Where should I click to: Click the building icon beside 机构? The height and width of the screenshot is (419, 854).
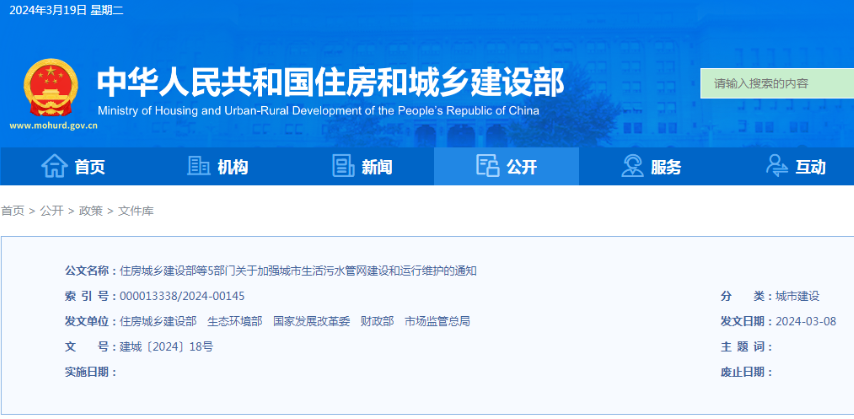coord(198,166)
